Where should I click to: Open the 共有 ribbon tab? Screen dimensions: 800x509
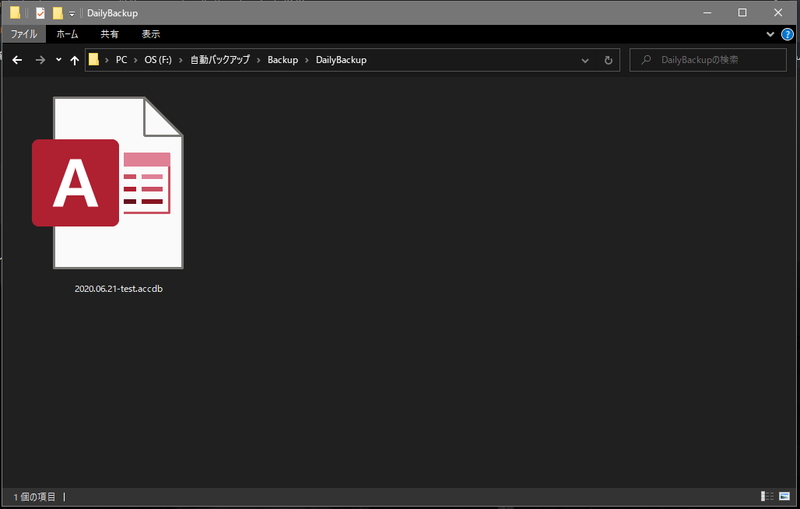pyautogui.click(x=110, y=34)
